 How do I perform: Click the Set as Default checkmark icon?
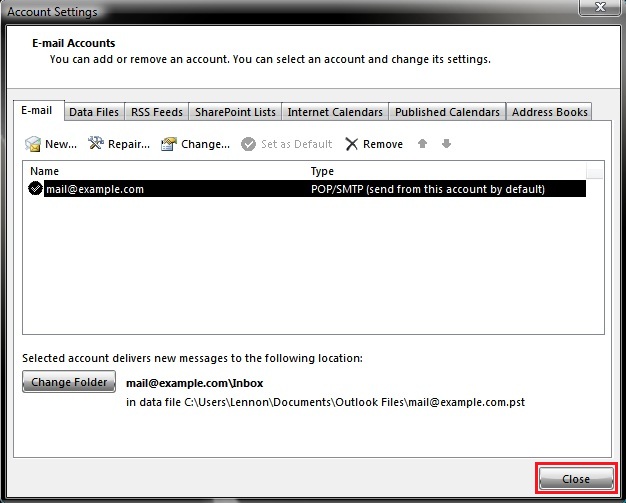coord(249,144)
